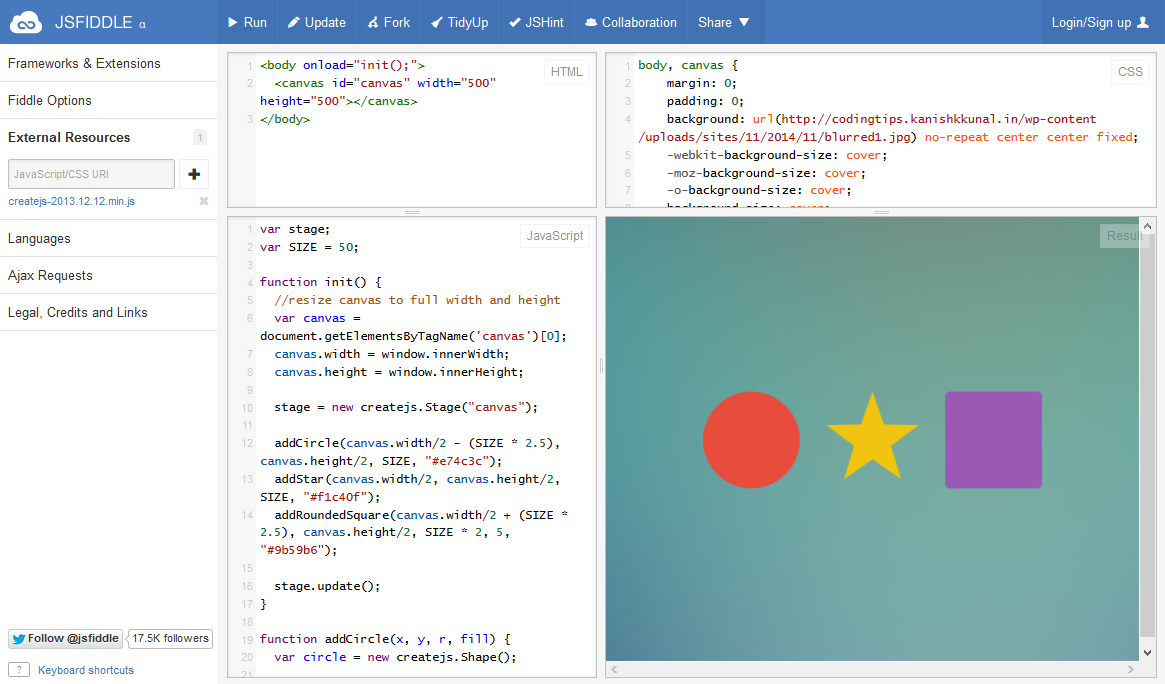Start a Collaboration session
The width and height of the screenshot is (1165, 684).
pos(631,22)
